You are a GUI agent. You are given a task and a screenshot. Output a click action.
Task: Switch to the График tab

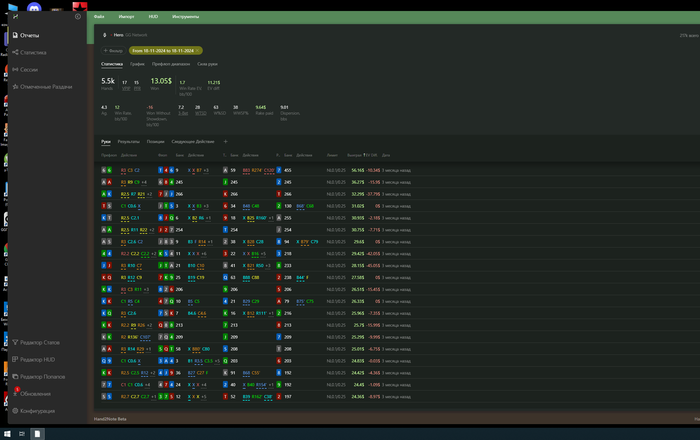pyautogui.click(x=136, y=63)
